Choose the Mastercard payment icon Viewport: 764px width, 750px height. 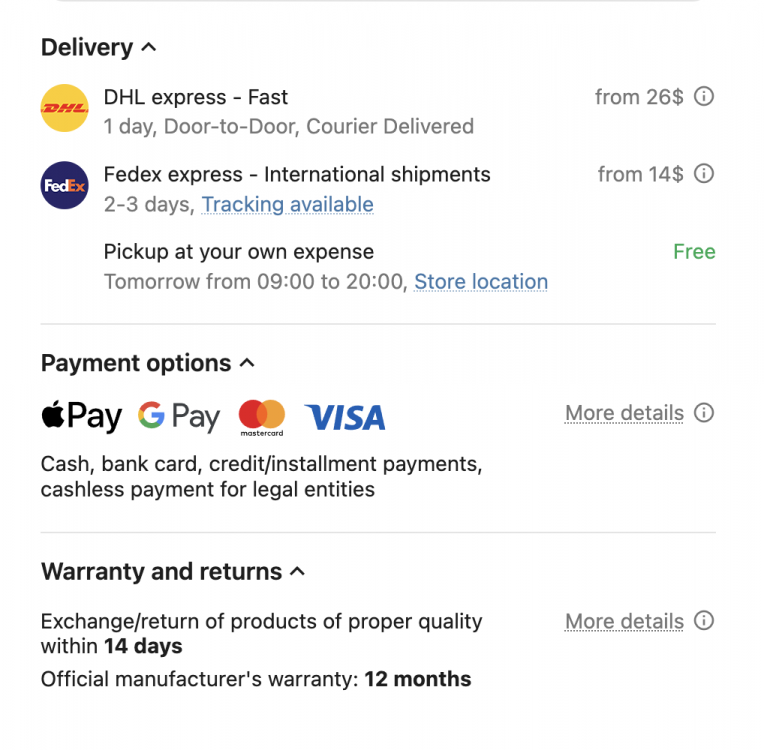262,418
